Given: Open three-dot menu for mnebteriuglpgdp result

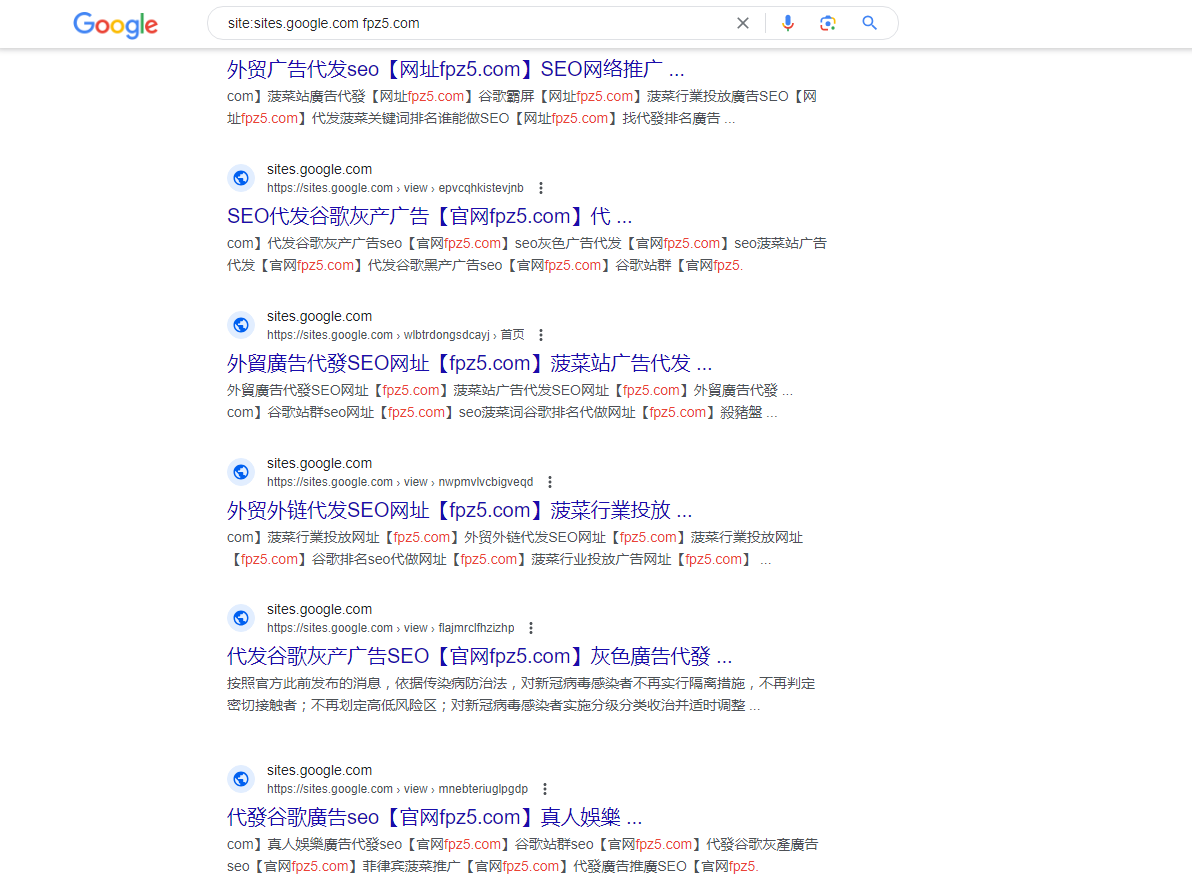Looking at the screenshot, I should click(544, 789).
